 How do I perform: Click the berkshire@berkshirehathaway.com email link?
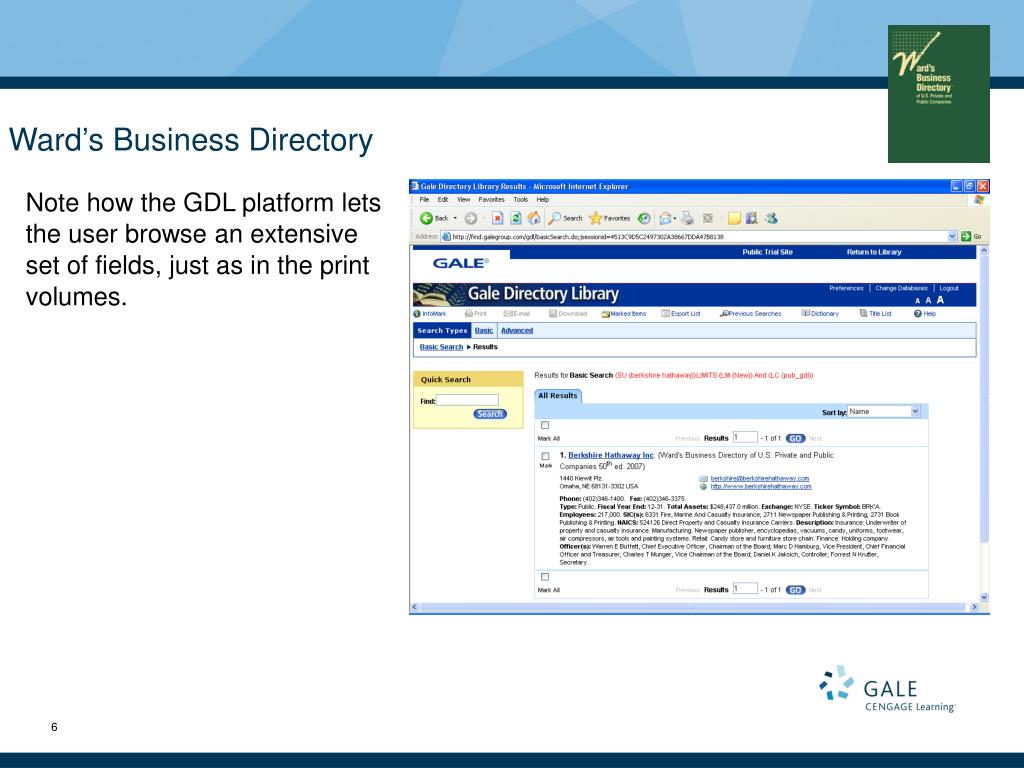click(760, 478)
